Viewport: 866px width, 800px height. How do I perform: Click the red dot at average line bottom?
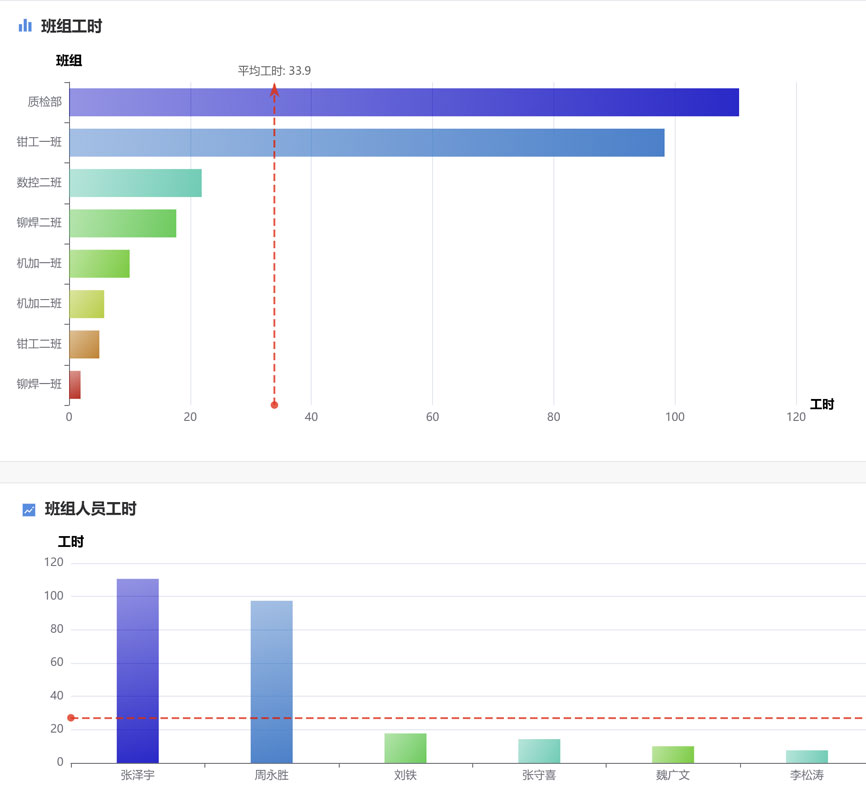pyautogui.click(x=274, y=405)
